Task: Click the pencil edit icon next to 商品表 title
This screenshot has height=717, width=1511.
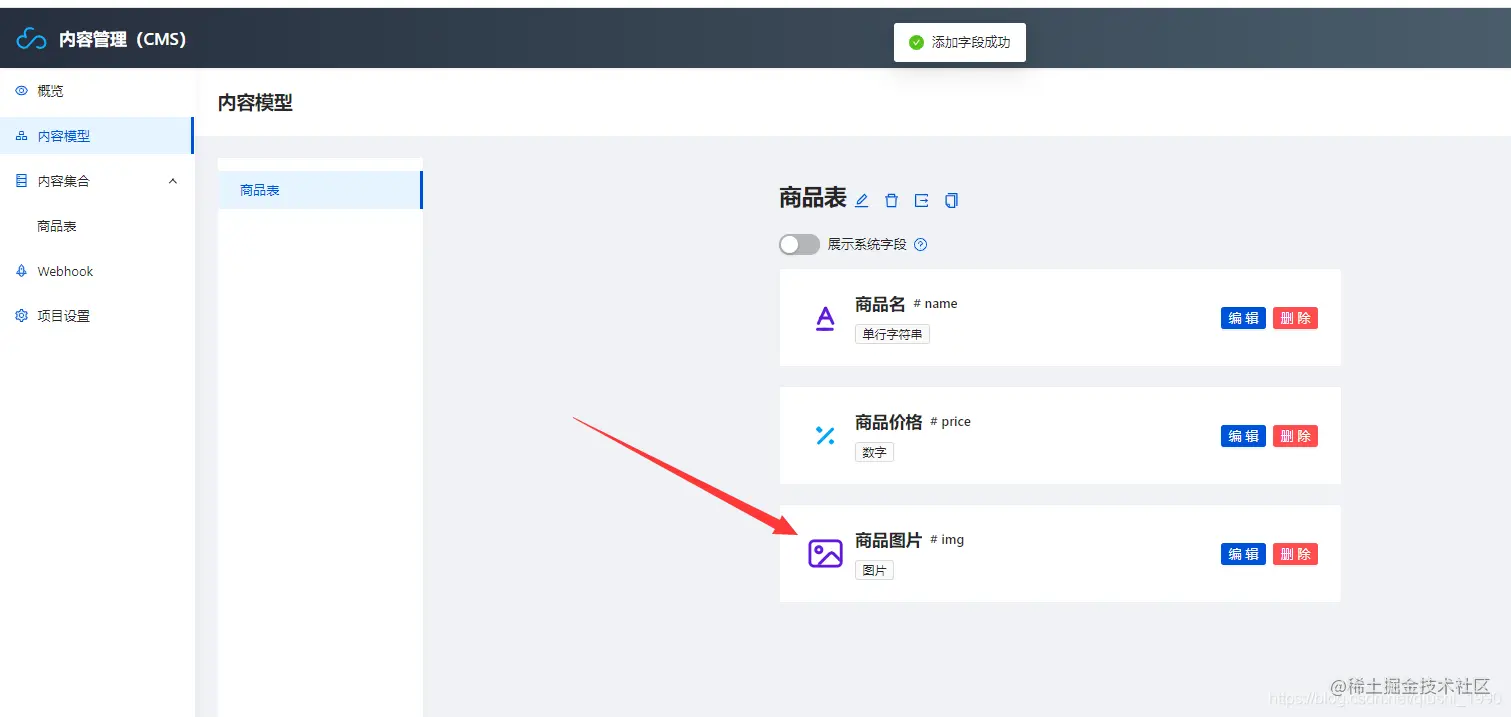Action: (x=862, y=200)
